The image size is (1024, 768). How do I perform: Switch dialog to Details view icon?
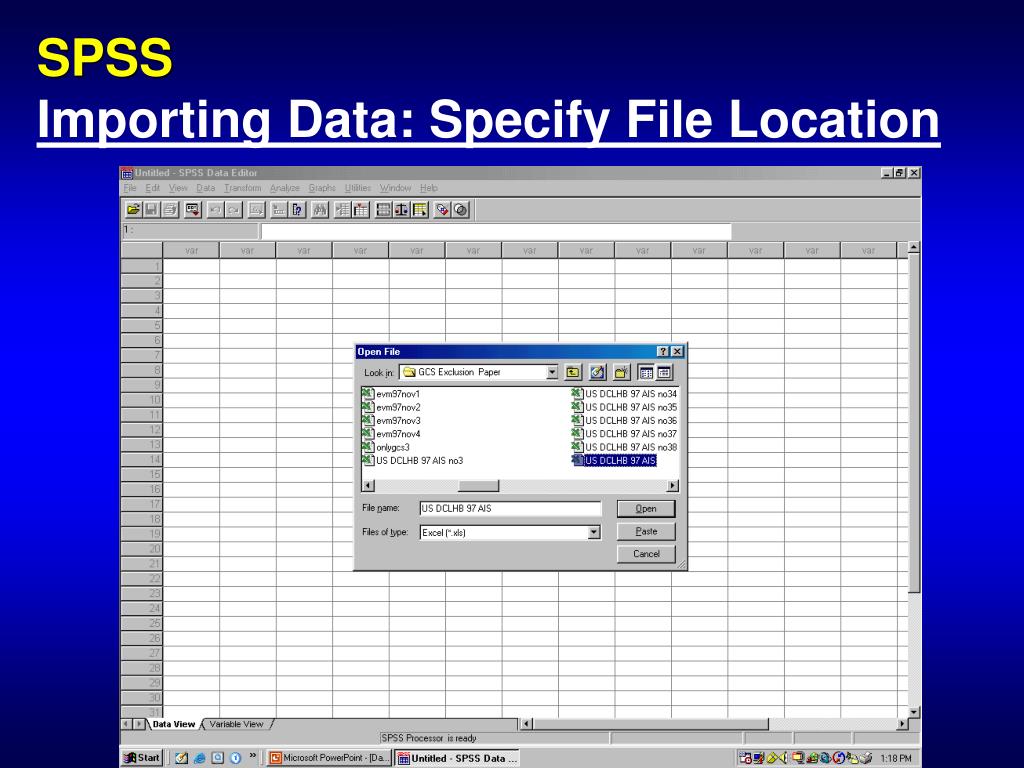[664, 372]
